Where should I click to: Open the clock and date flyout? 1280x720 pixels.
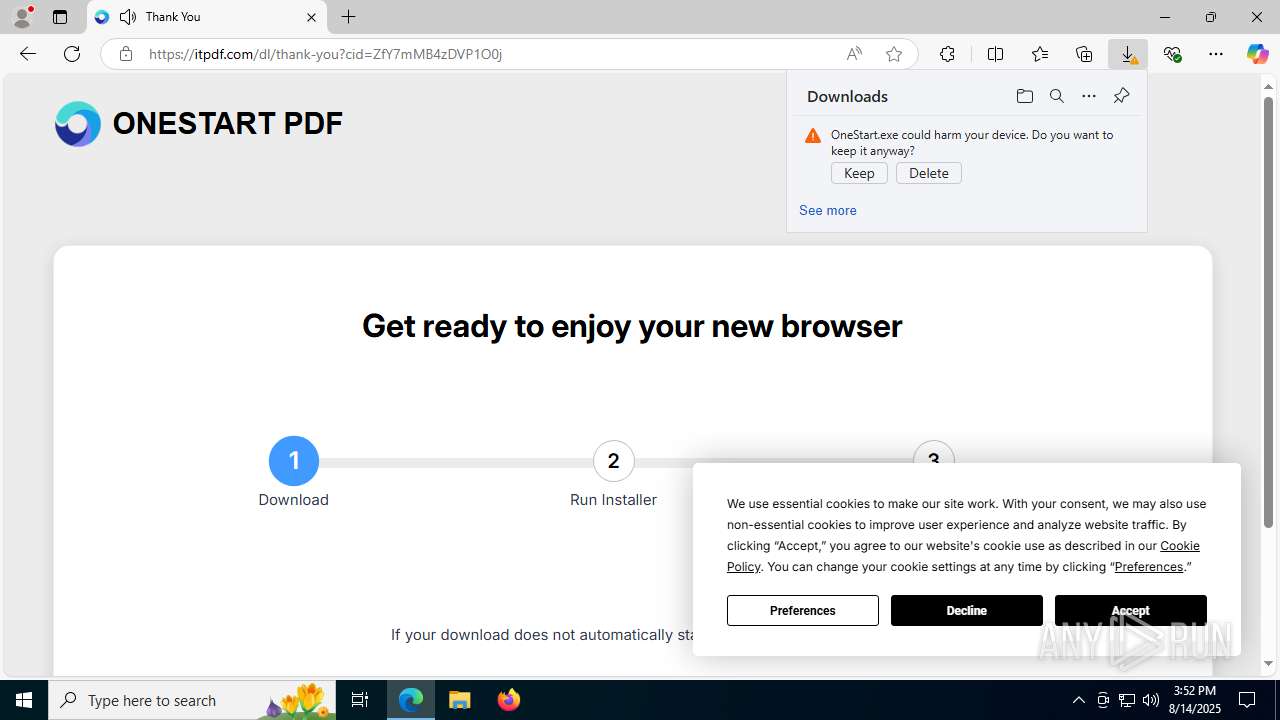[x=1194, y=700]
